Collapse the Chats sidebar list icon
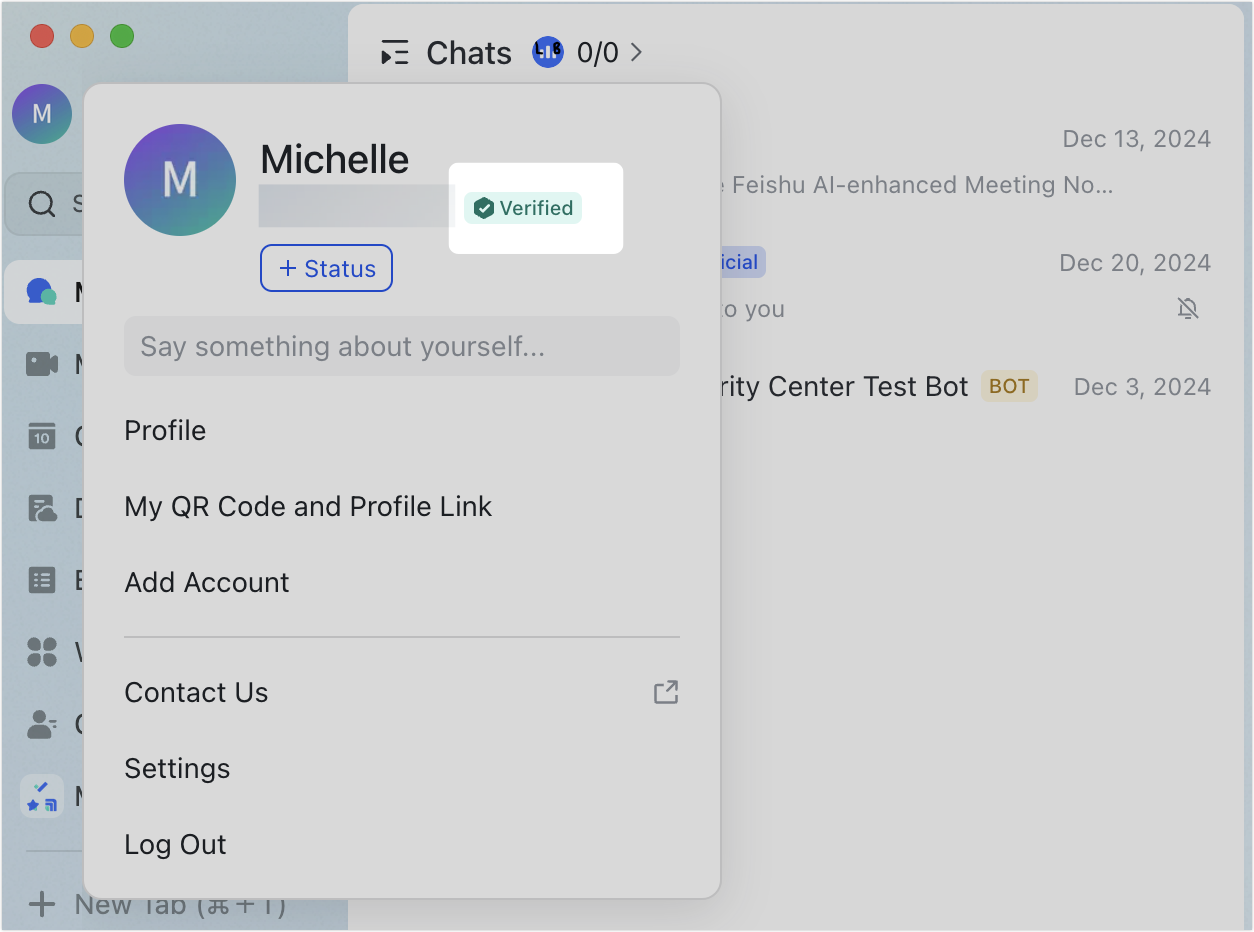 pyautogui.click(x=395, y=53)
